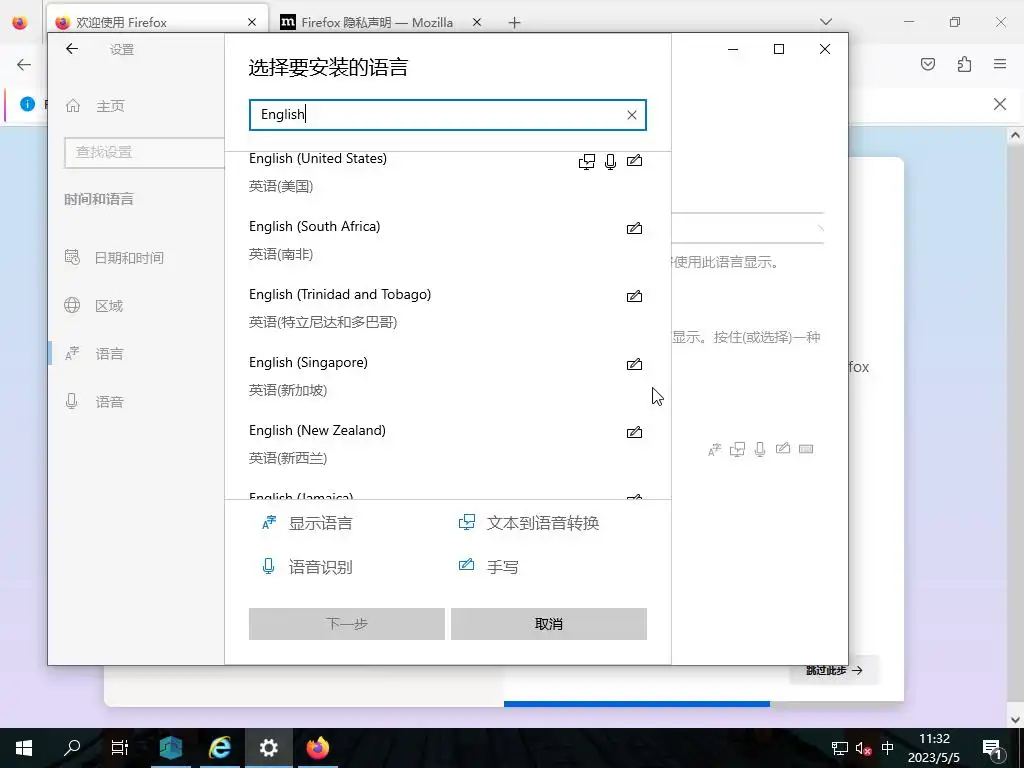Maximize the Settings window

[778, 49]
